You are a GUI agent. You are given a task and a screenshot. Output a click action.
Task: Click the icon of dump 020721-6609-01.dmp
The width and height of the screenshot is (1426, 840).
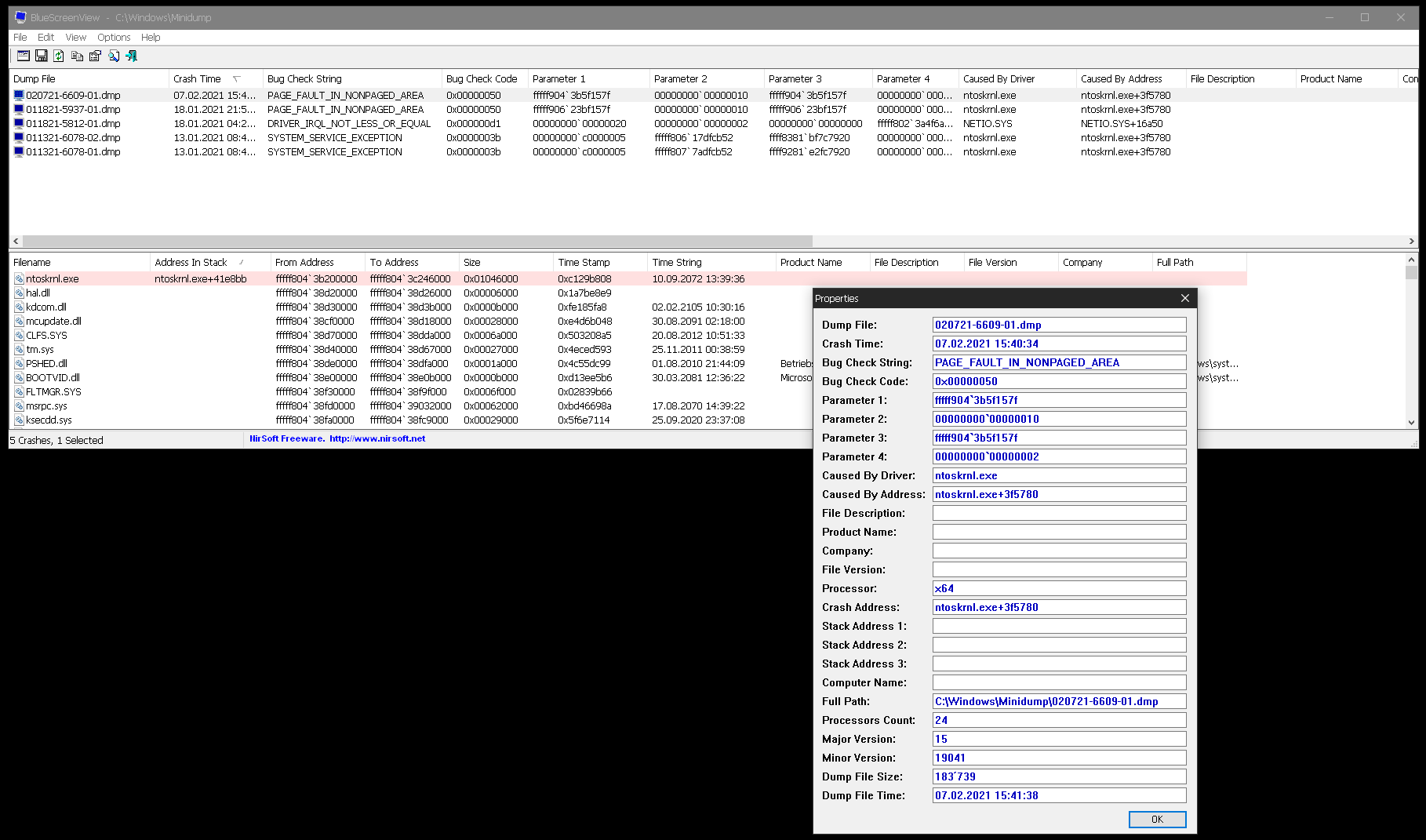pyautogui.click(x=19, y=95)
